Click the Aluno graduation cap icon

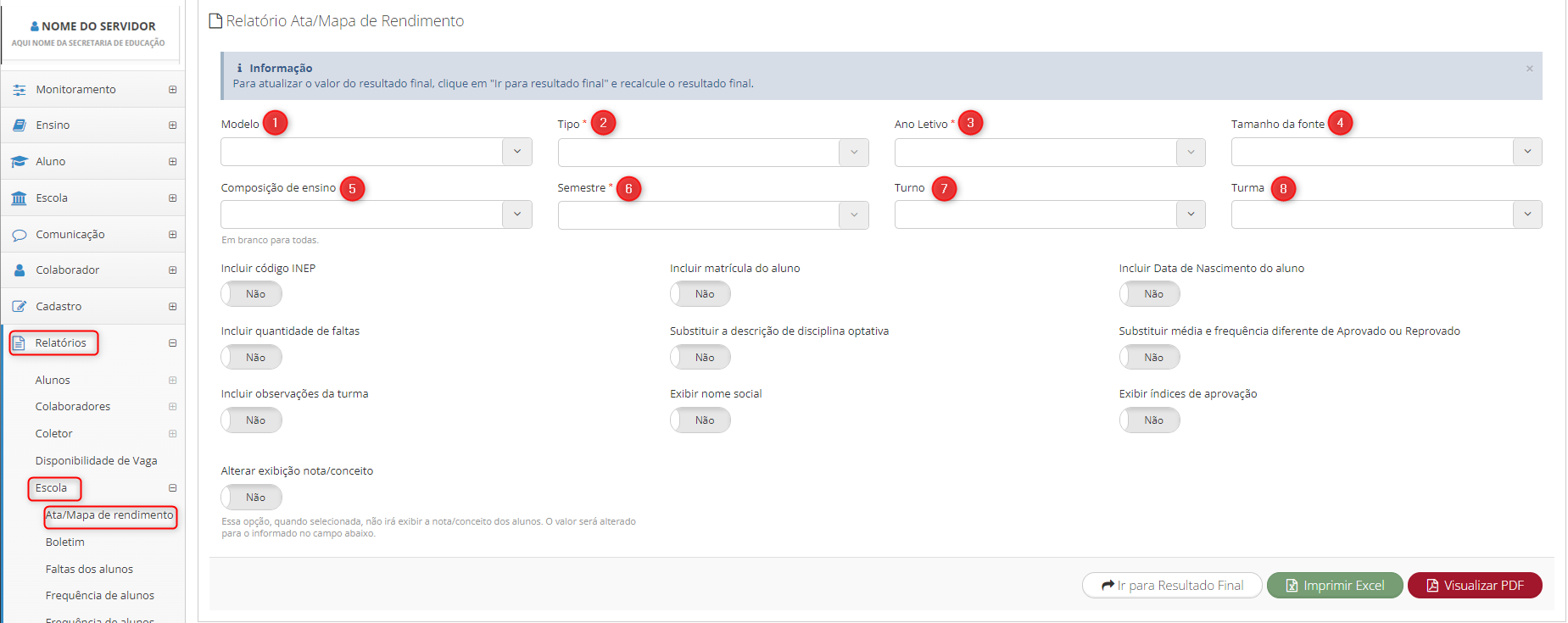coord(20,162)
